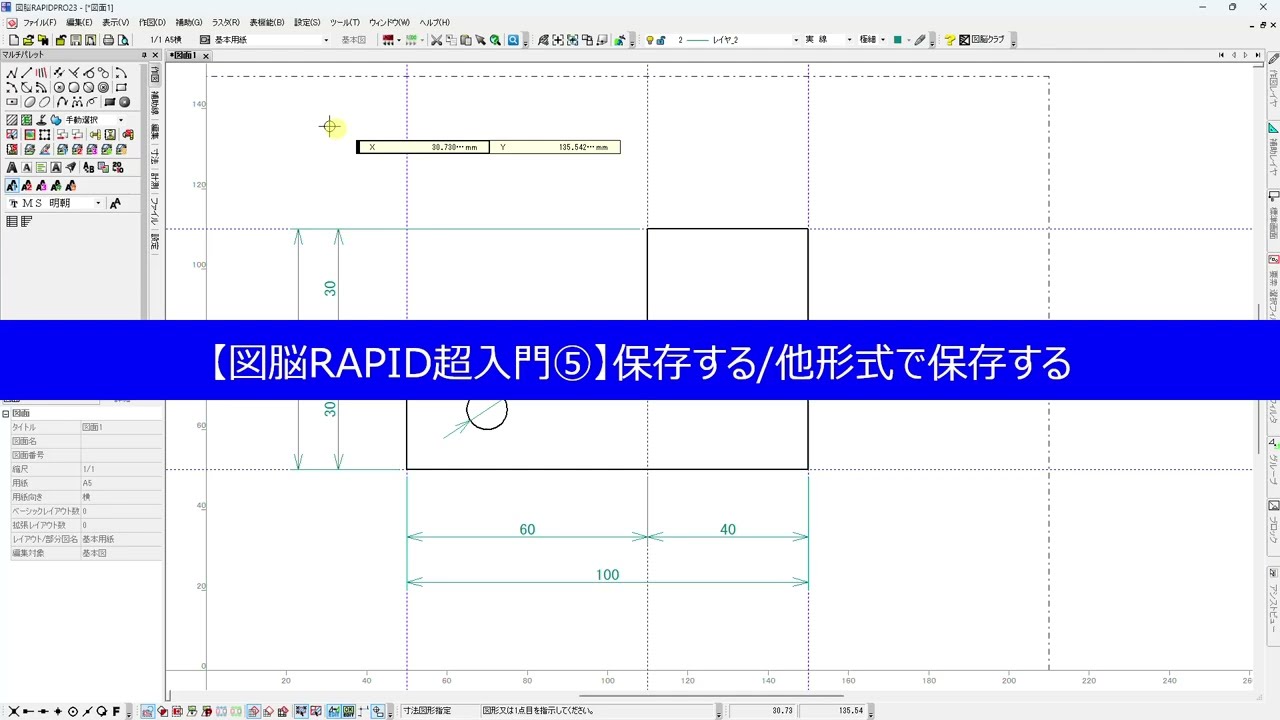Click the 補助レイヤ side panel tab
Viewport: 1280px width, 720px height.
click(1274, 152)
